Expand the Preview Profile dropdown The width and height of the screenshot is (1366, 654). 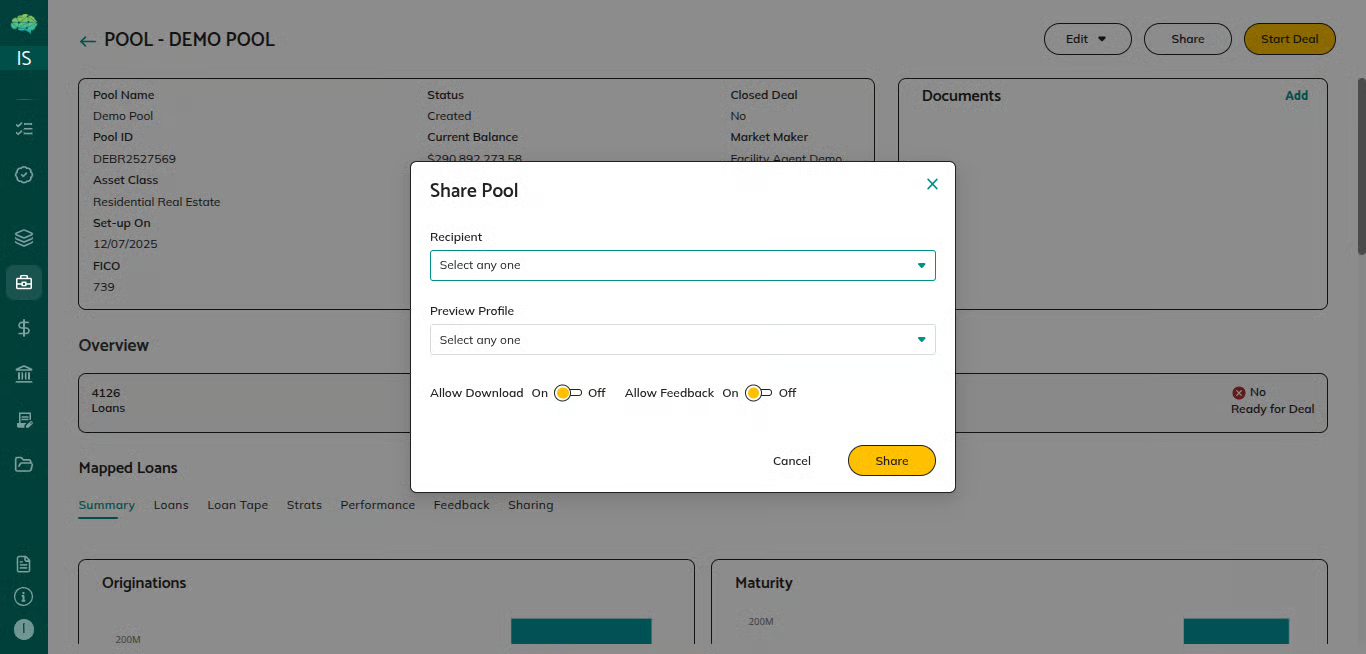pos(682,340)
